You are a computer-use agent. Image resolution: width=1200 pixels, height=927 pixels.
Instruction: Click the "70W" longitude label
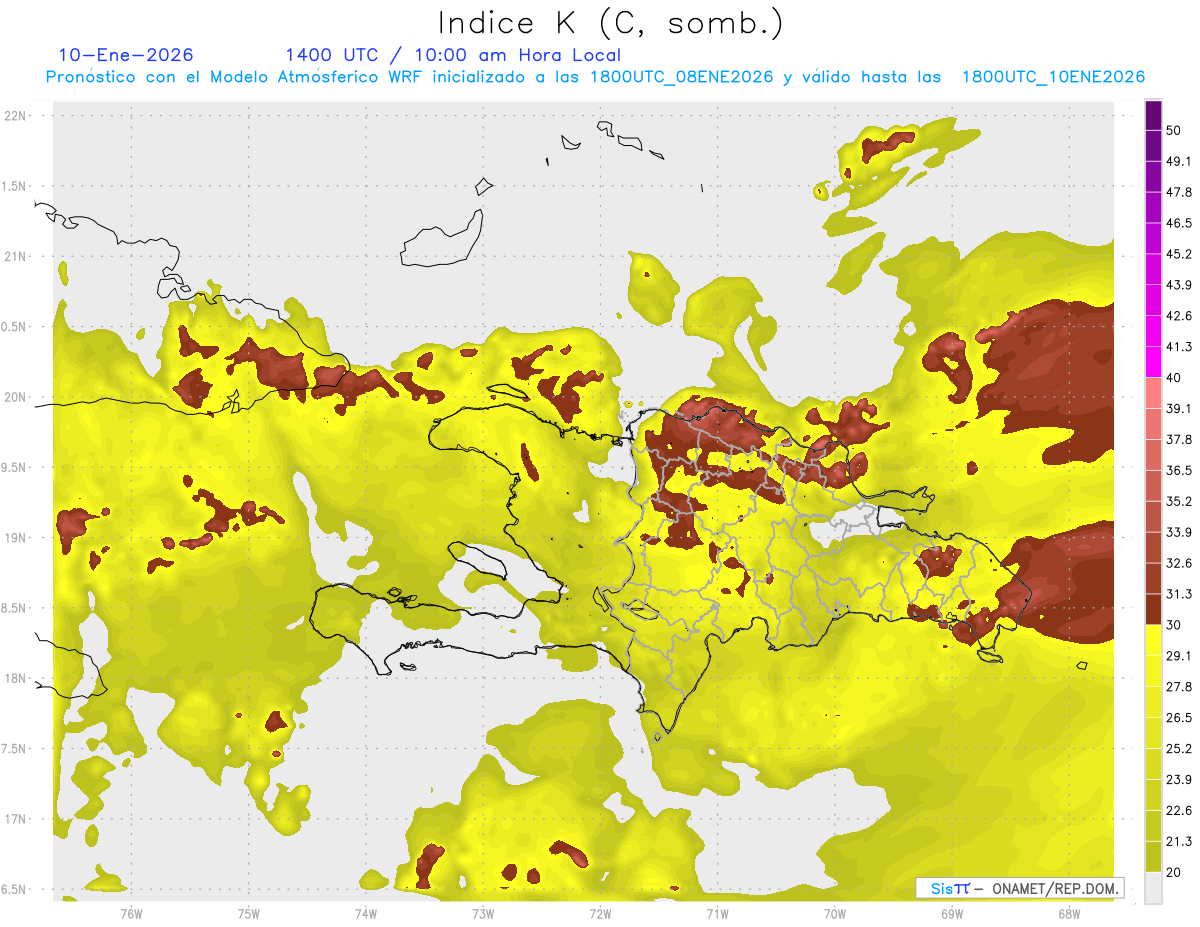click(x=835, y=914)
